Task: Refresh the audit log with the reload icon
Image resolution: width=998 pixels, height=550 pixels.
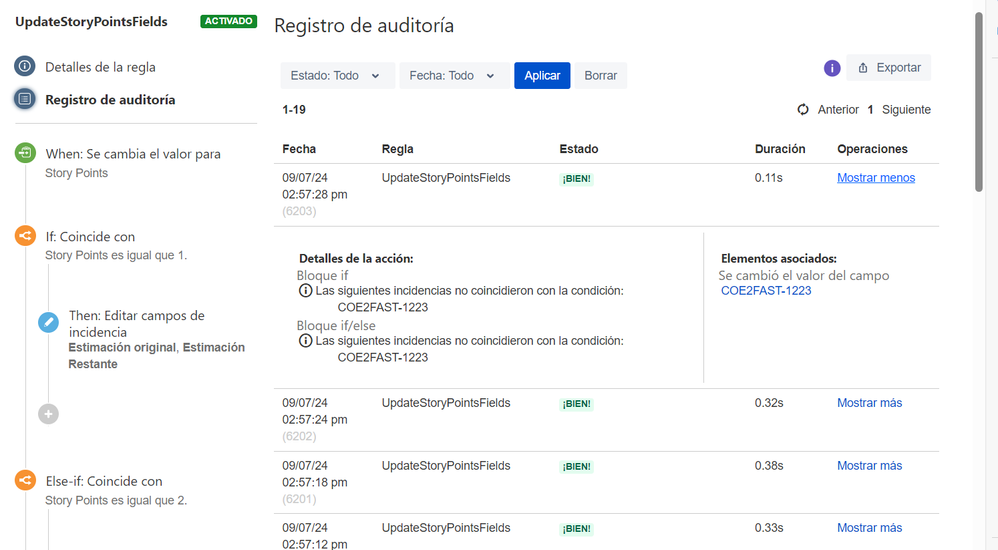Action: pos(803,109)
